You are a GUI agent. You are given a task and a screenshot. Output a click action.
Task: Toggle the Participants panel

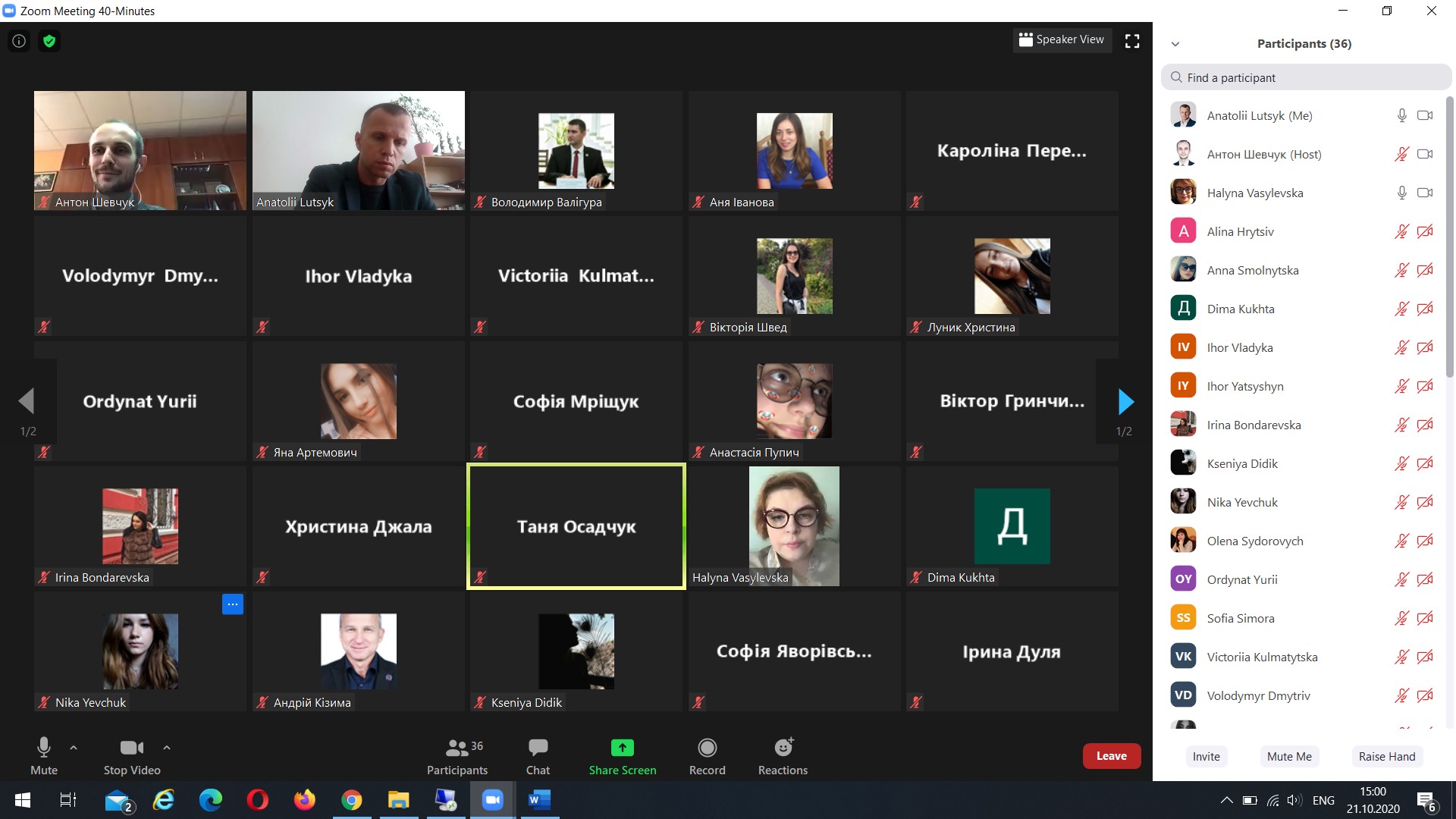click(x=457, y=755)
